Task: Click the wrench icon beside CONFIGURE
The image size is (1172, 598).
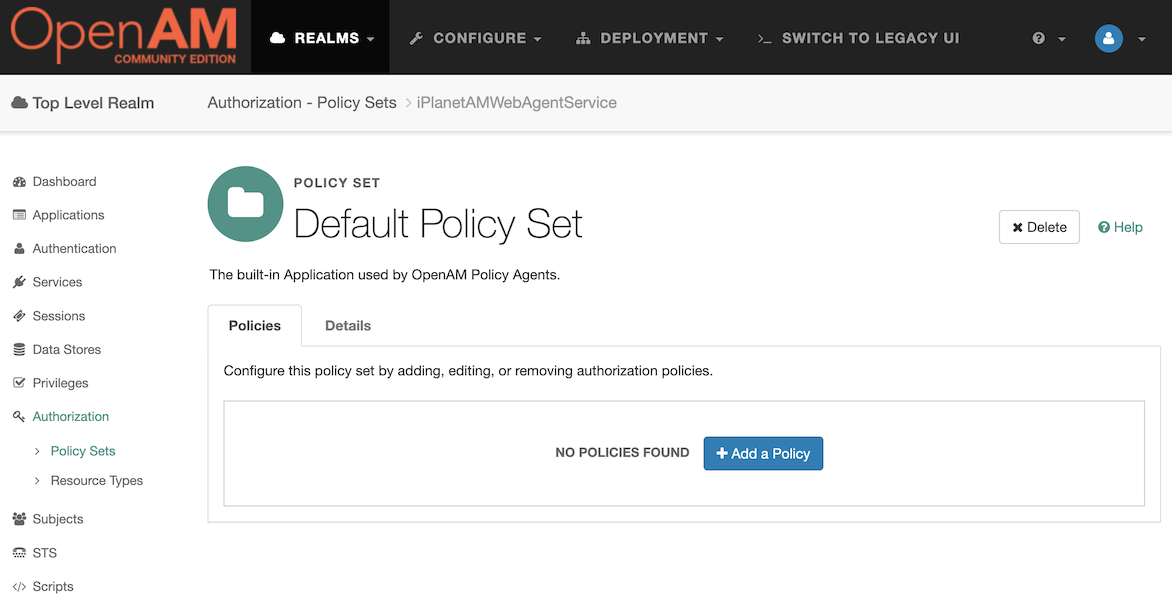Action: coord(416,38)
